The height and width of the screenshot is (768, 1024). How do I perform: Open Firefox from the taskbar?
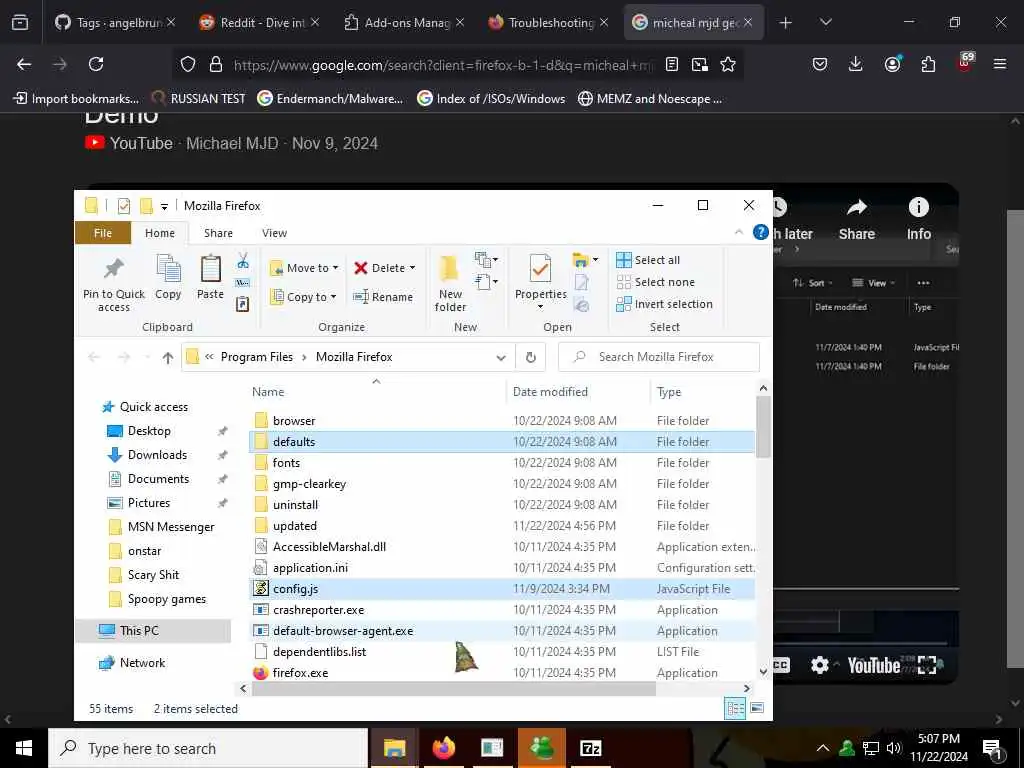443,748
